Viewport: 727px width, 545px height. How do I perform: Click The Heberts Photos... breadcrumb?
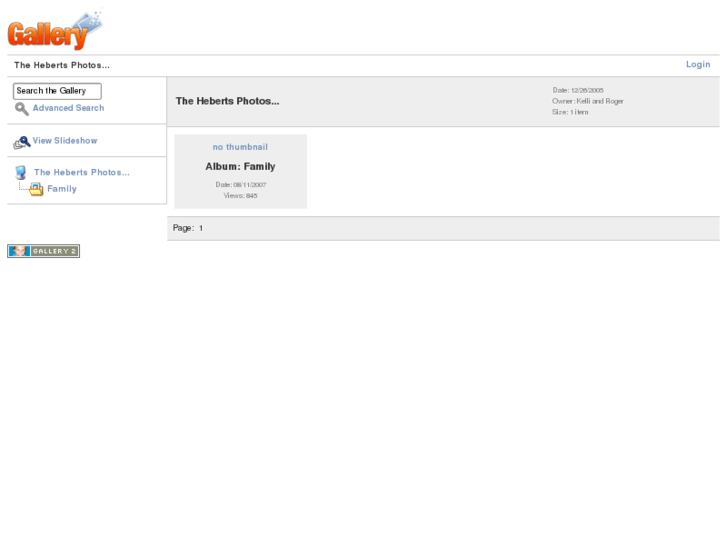click(62, 65)
